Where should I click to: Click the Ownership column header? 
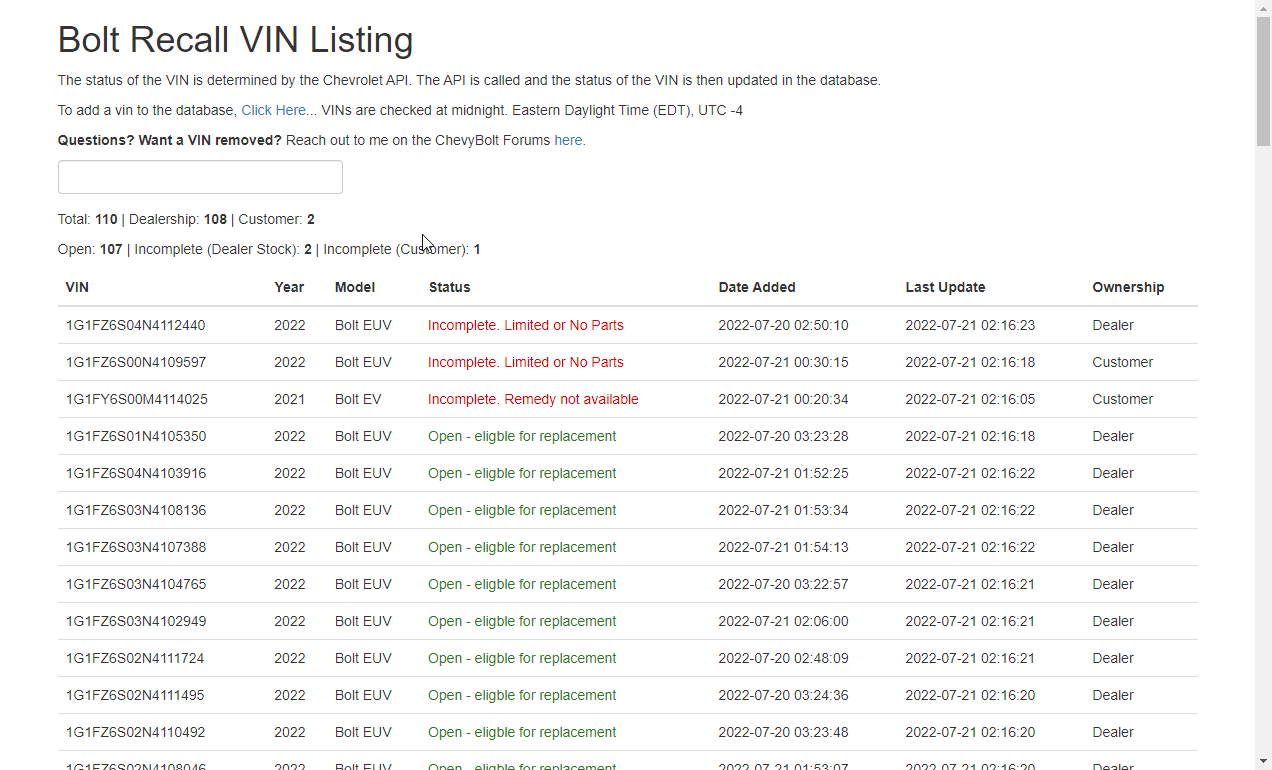coord(1128,287)
